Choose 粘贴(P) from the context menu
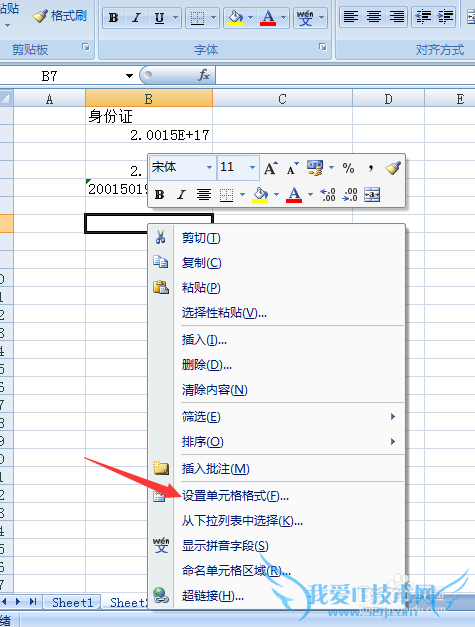Screen dimensions: 475x627 point(277,288)
